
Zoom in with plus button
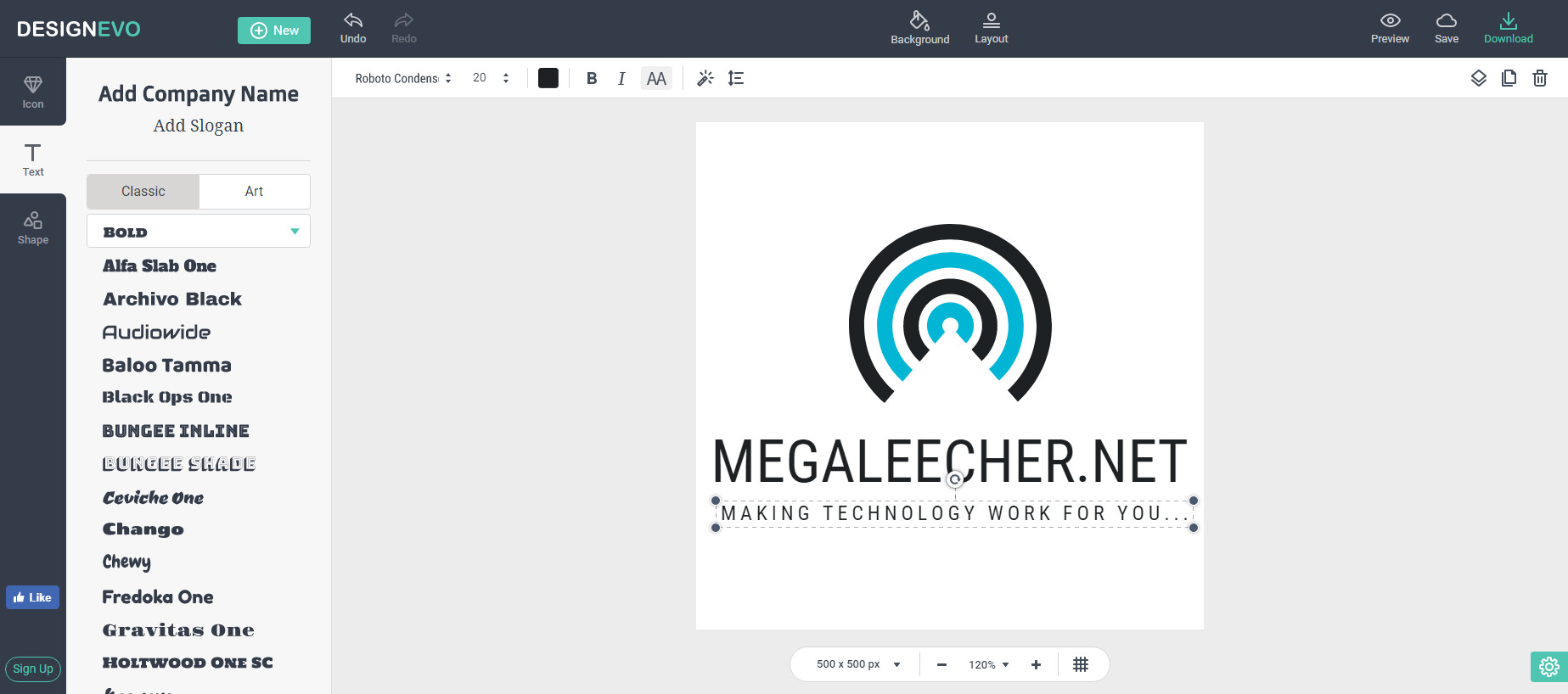click(x=1036, y=664)
